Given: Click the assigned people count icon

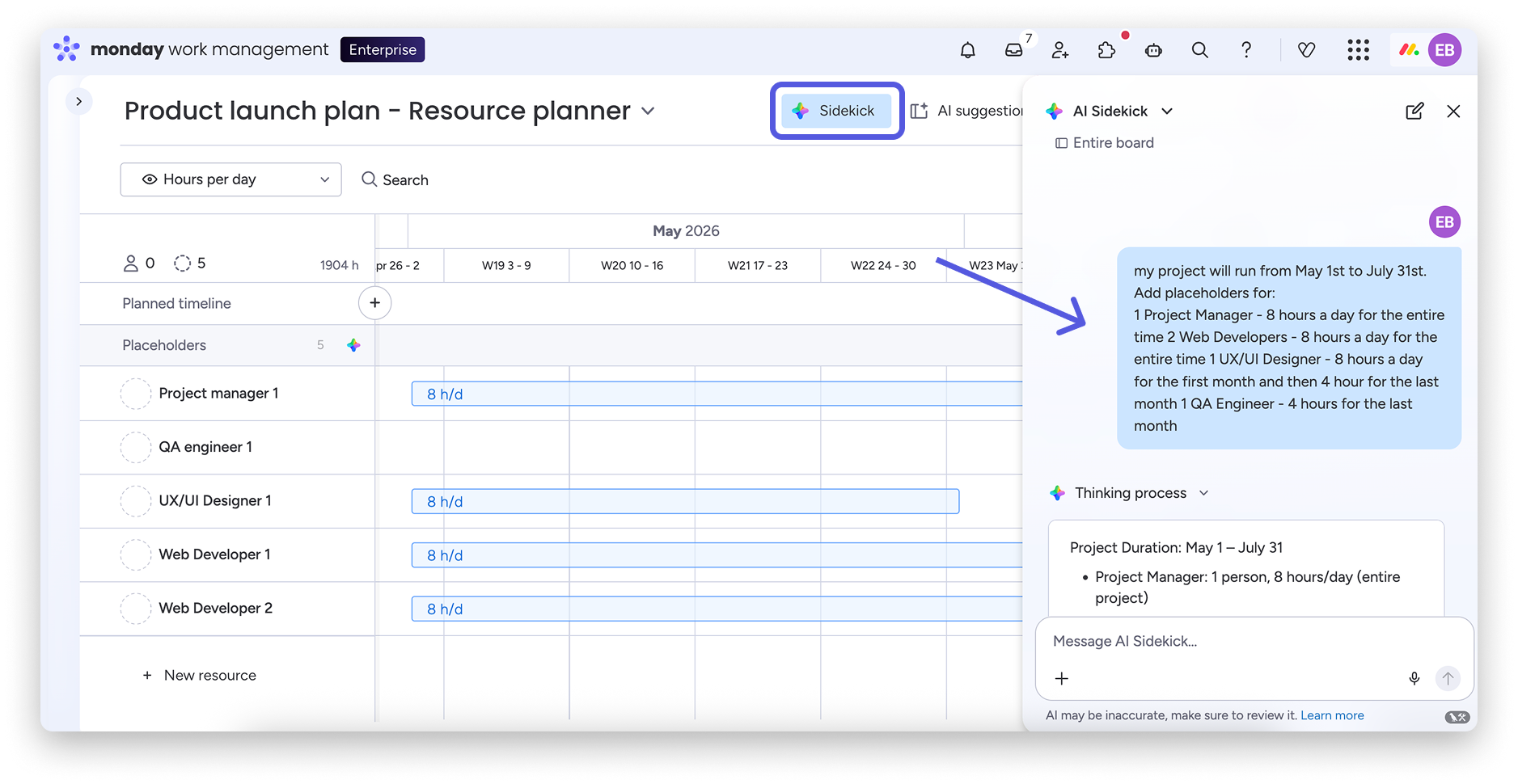Looking at the screenshot, I should [x=130, y=263].
